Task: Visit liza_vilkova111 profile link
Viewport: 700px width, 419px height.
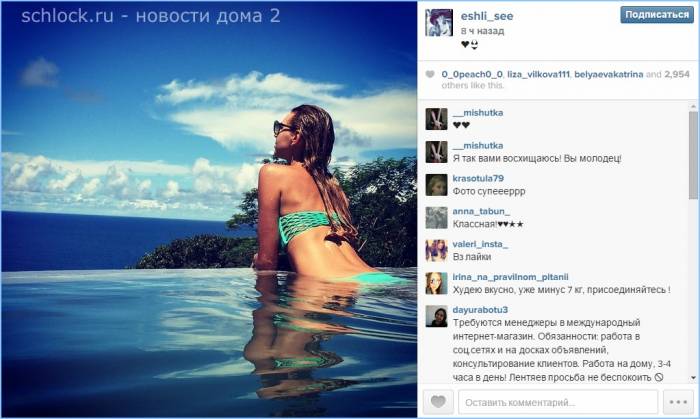Action: pyautogui.click(x=538, y=74)
